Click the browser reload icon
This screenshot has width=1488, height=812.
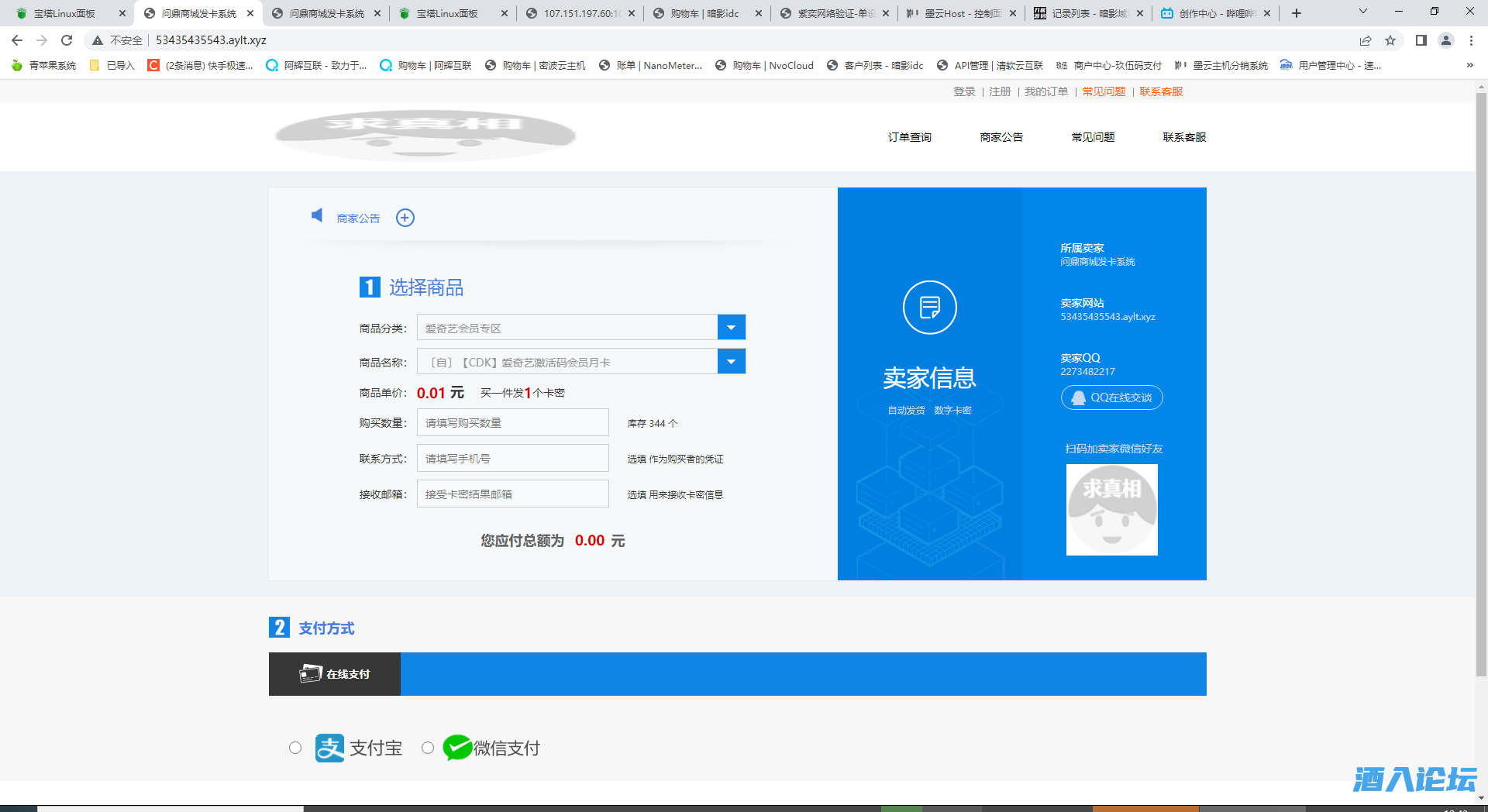pyautogui.click(x=65, y=40)
